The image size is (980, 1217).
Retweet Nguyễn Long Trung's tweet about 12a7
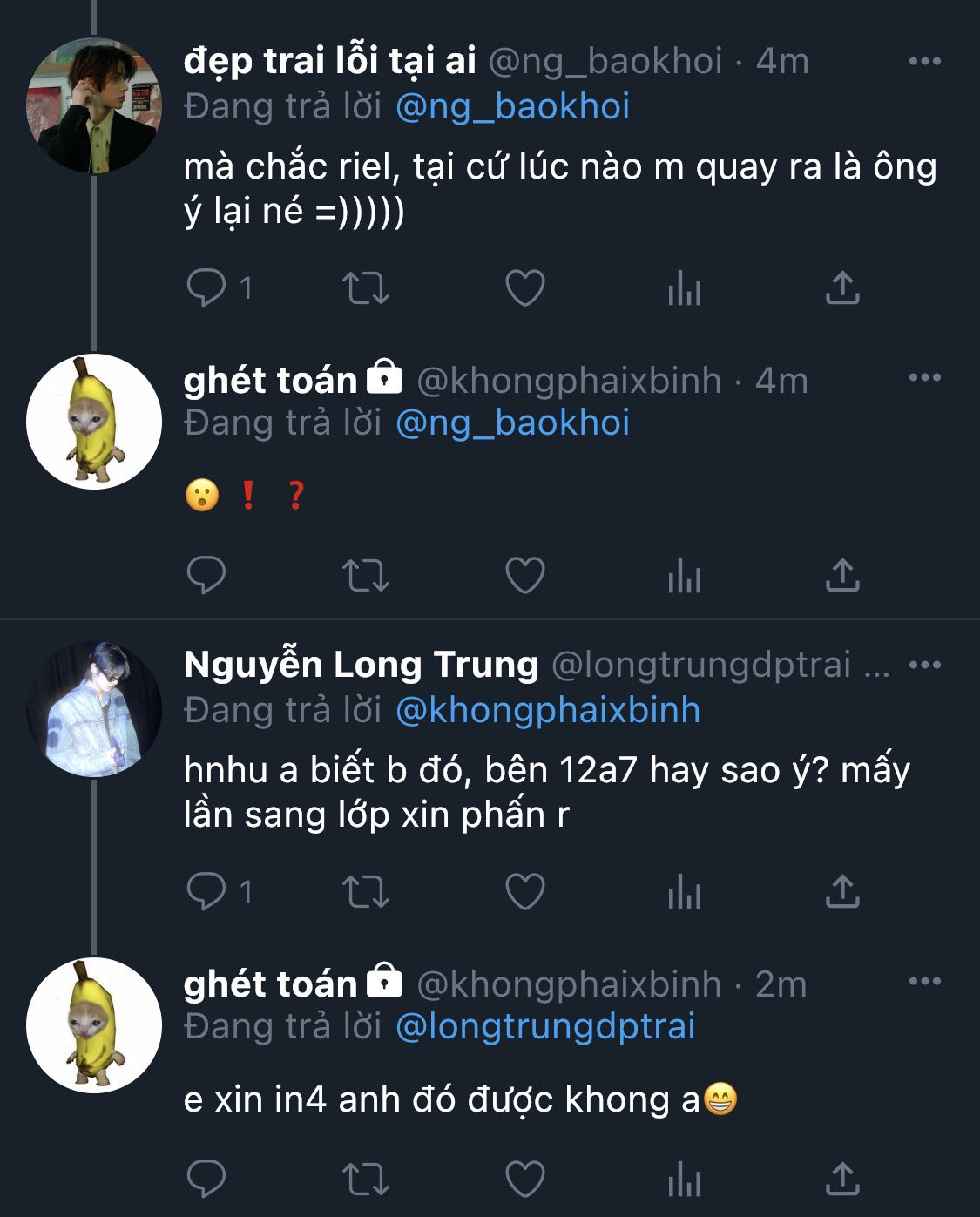(365, 891)
